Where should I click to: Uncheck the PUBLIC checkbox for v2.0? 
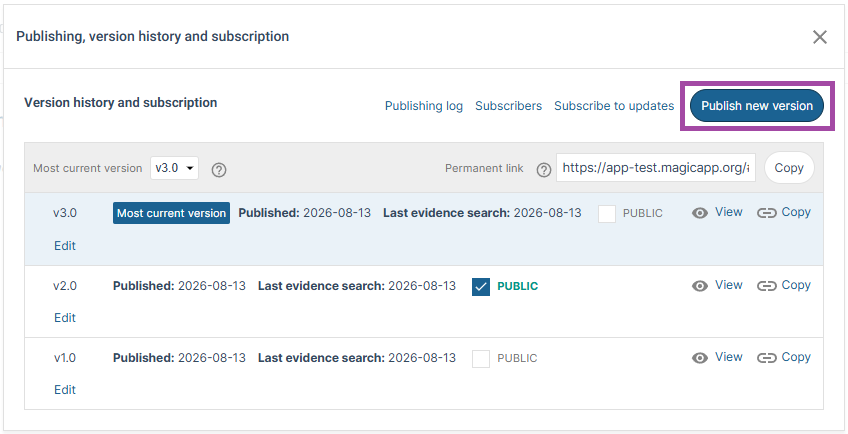[481, 286]
